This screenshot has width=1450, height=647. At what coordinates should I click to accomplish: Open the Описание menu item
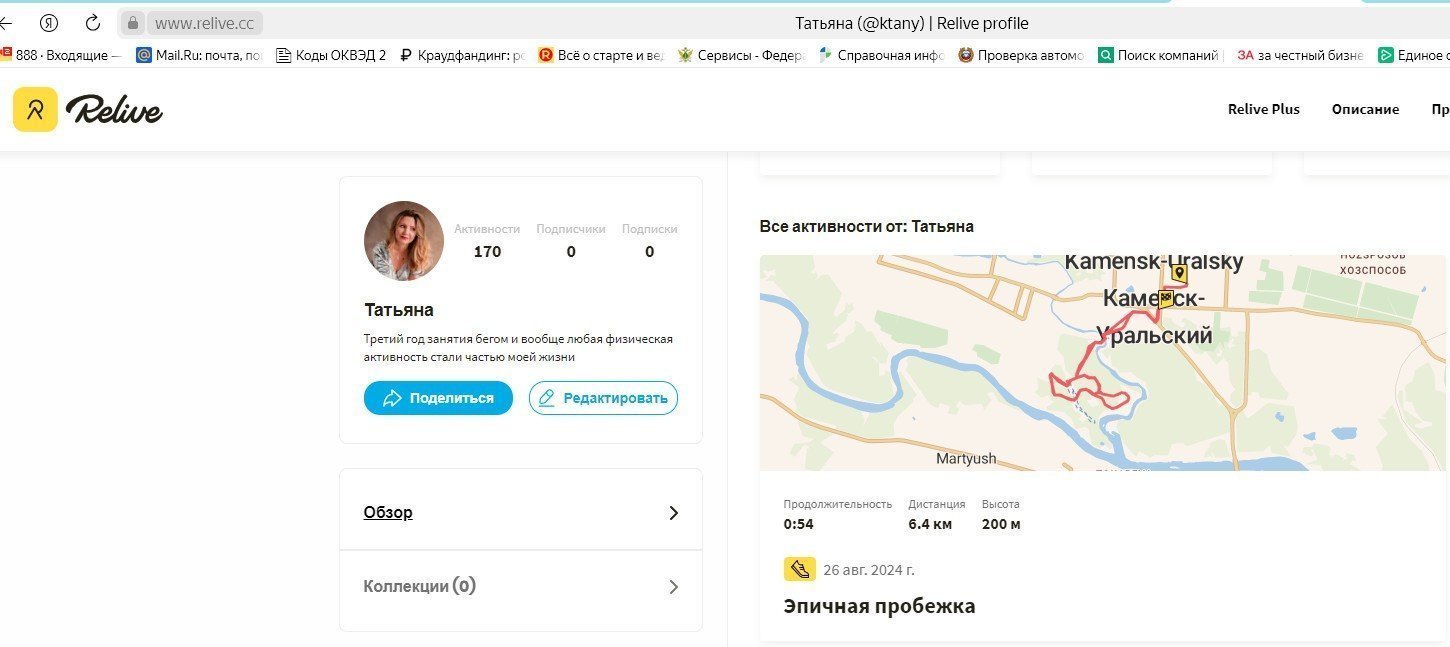pyautogui.click(x=1365, y=109)
